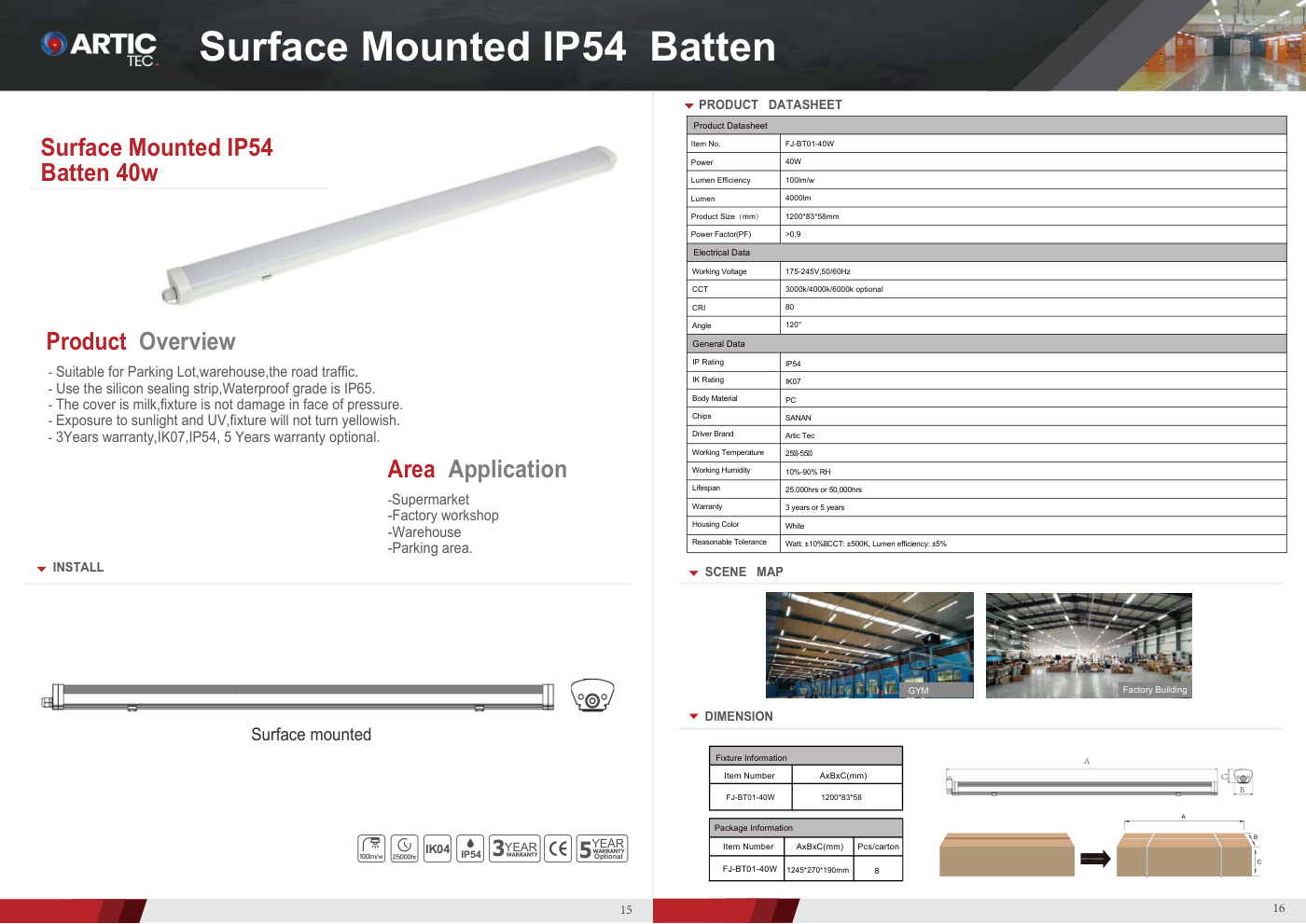Screen dimensions: 1306x924
Task: Click the batten product photo
Action: coord(389,225)
